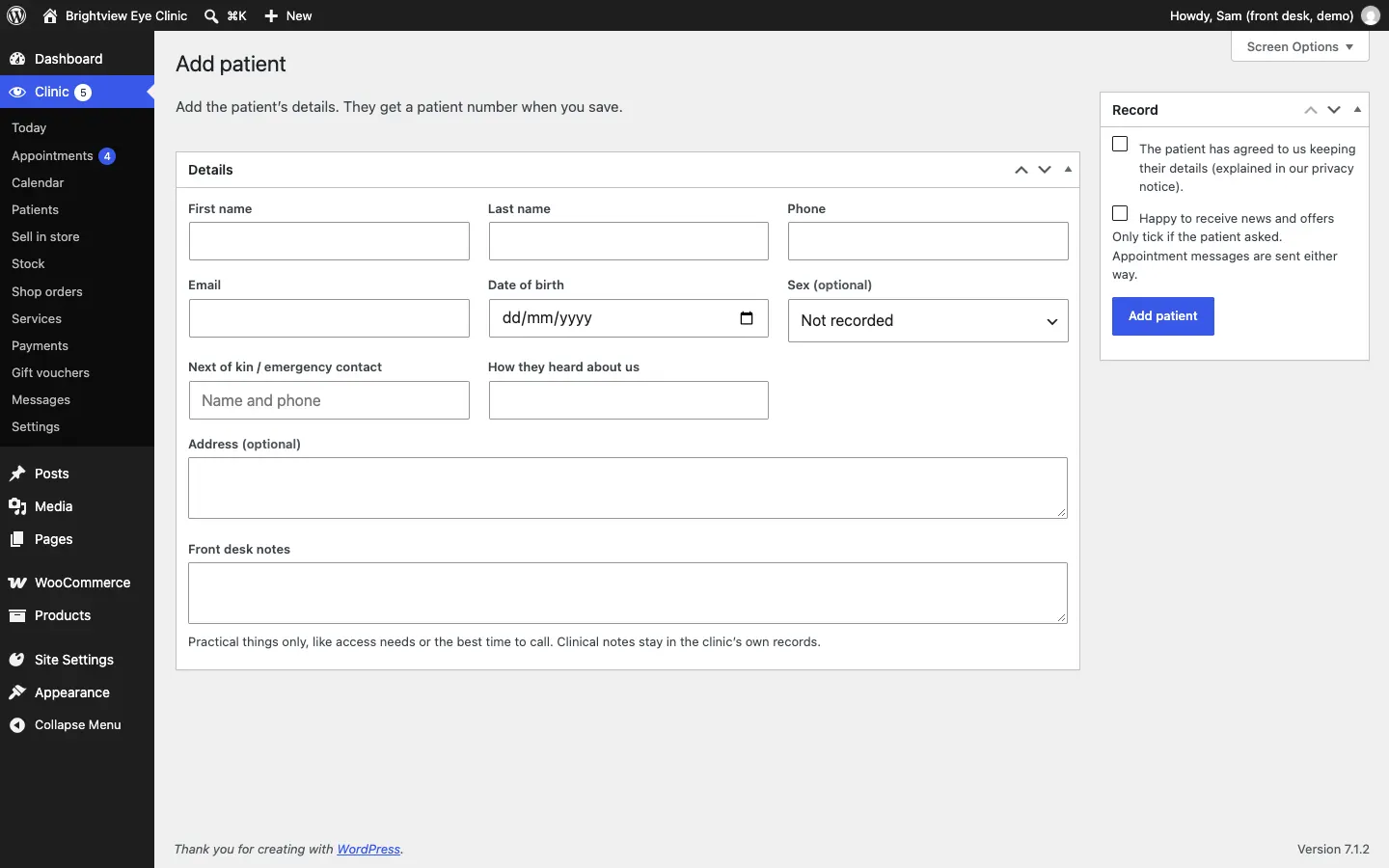Click the Collapse Menu arrow icon
Screen dimensions: 1389x868
(x=17, y=725)
